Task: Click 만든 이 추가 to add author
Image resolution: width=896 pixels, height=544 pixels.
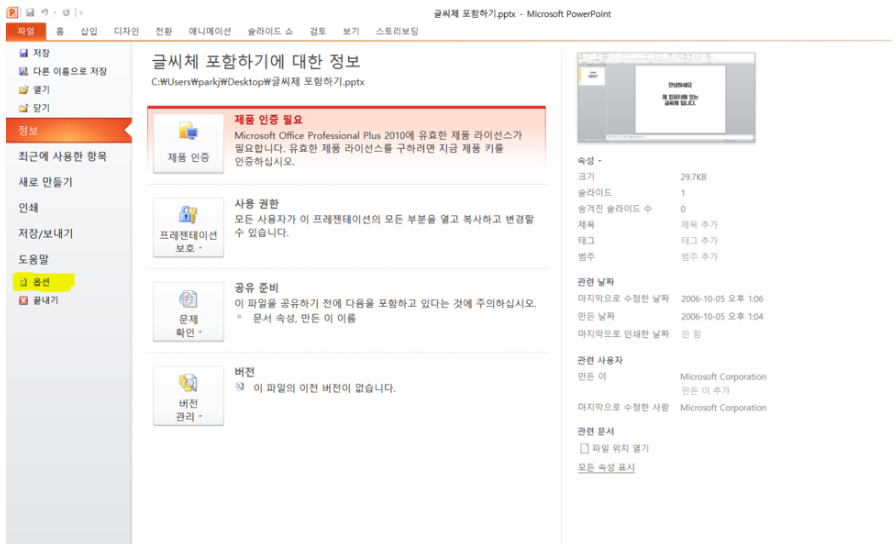Action: pyautogui.click(x=705, y=390)
